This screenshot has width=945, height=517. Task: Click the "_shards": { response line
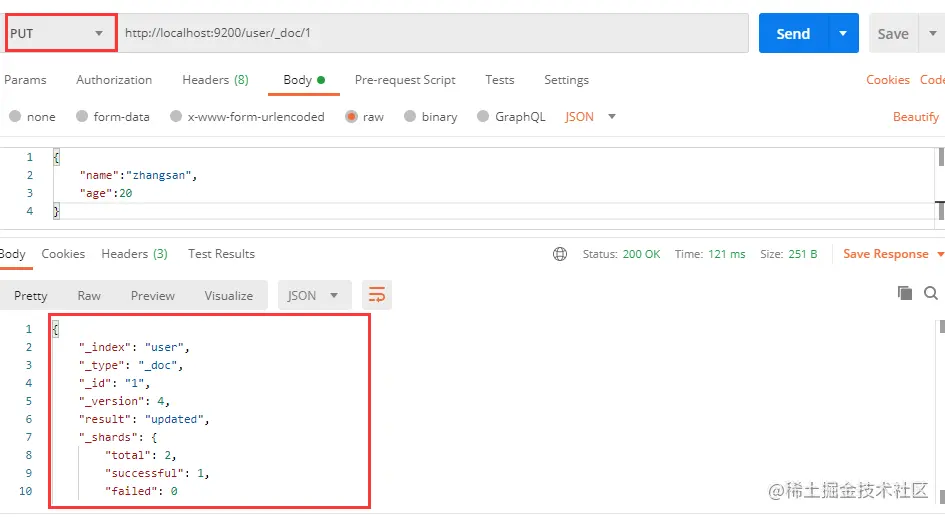click(x=118, y=437)
